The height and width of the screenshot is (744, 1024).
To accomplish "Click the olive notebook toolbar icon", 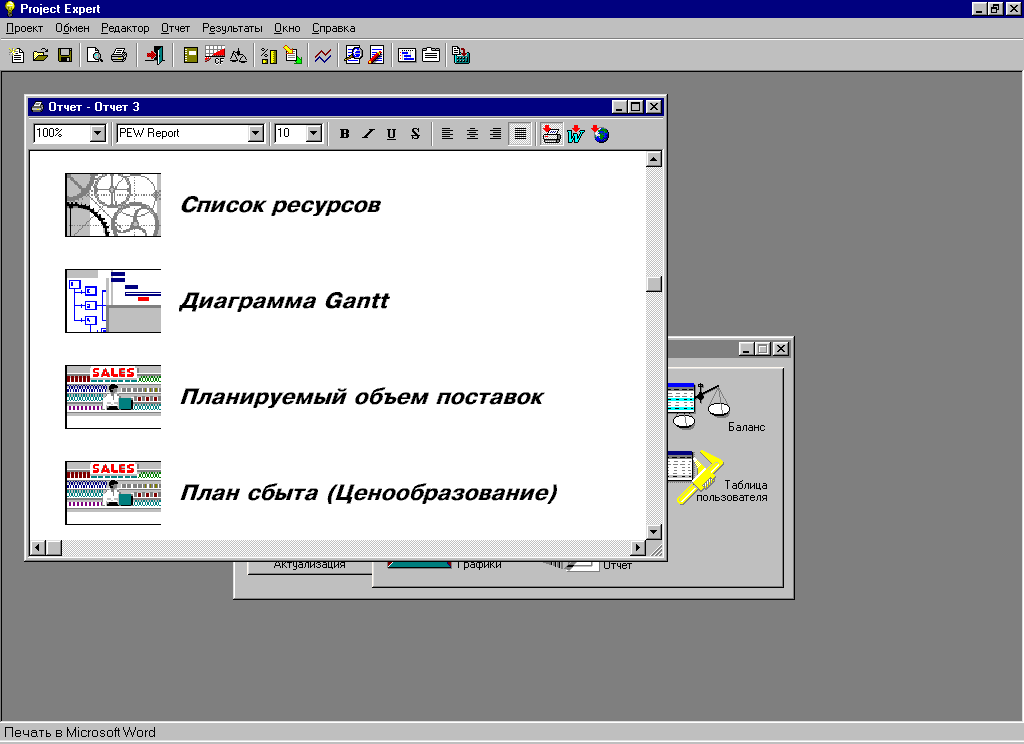I will (x=191, y=56).
